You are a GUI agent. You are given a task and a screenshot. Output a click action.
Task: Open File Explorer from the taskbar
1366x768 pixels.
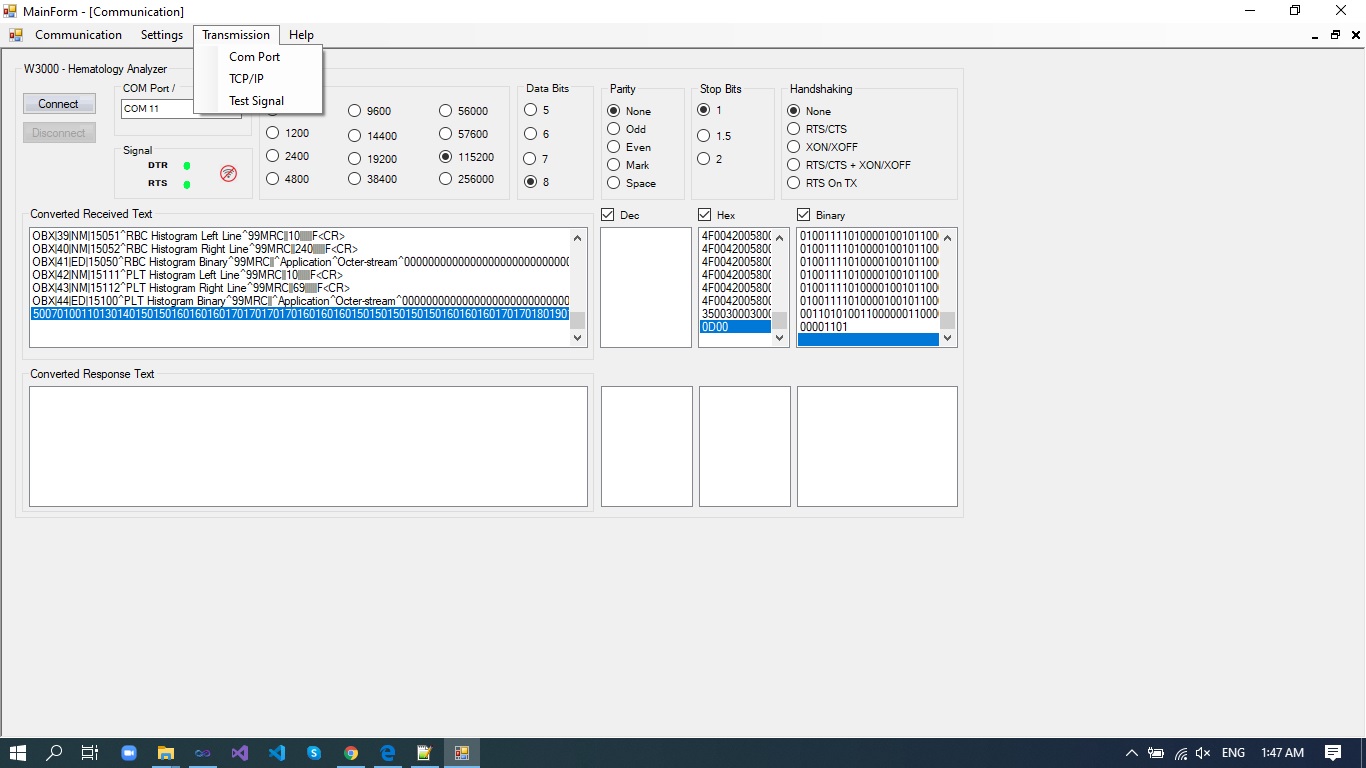click(165, 753)
